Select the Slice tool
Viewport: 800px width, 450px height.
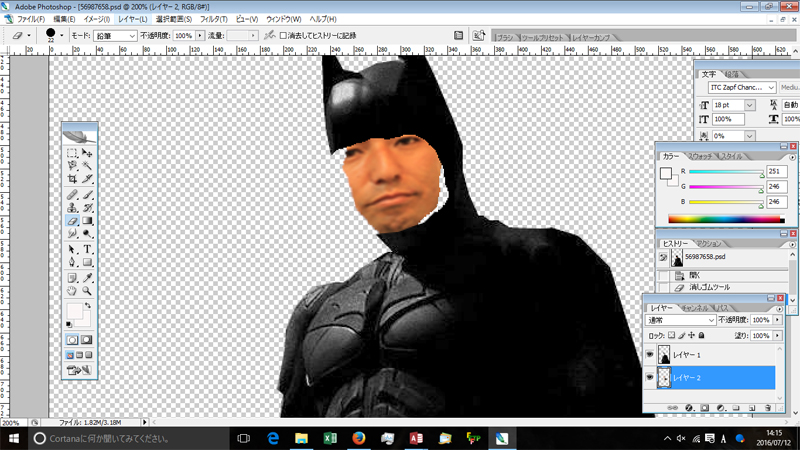pyautogui.click(x=87, y=179)
